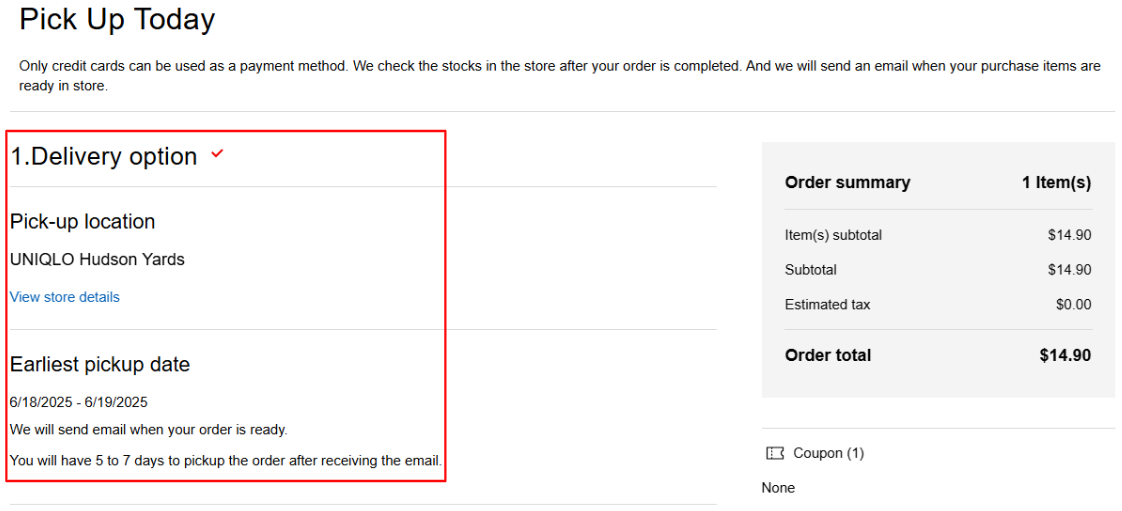Click the UNIQLO Hudson Yards store name
This screenshot has width=1122, height=511.
97,259
